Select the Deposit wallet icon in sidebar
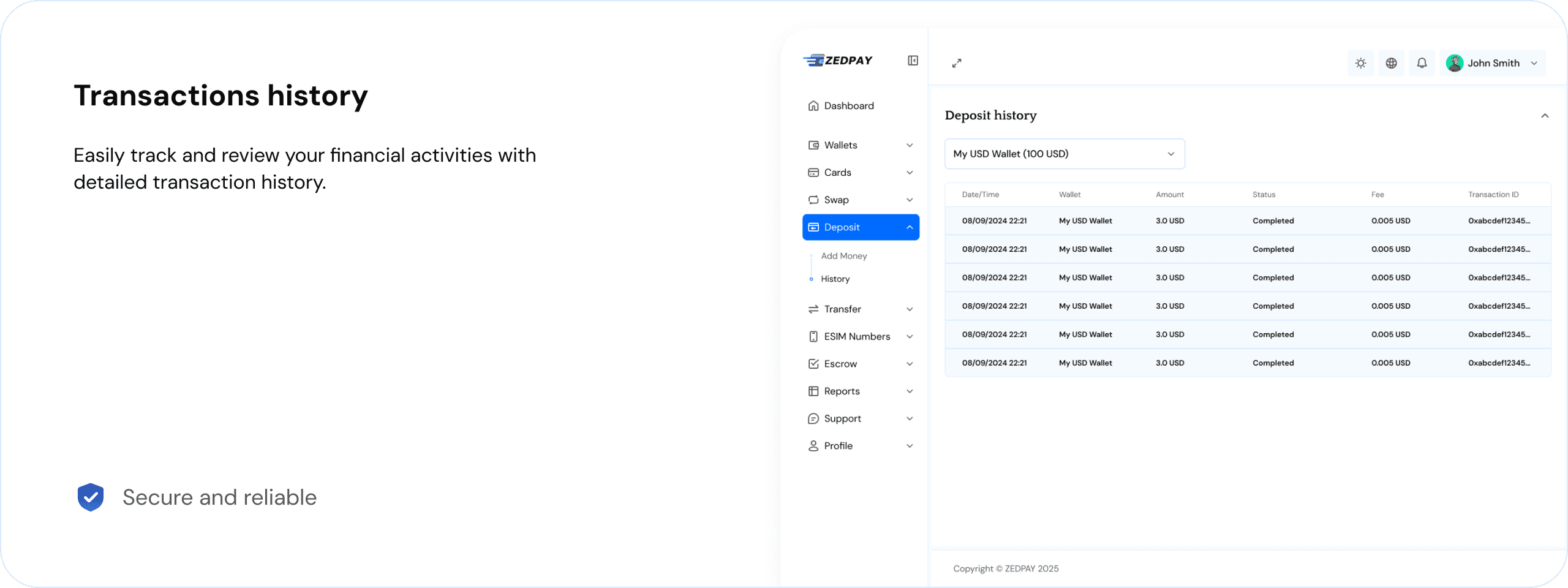This screenshot has height=588, width=1568. [813, 227]
